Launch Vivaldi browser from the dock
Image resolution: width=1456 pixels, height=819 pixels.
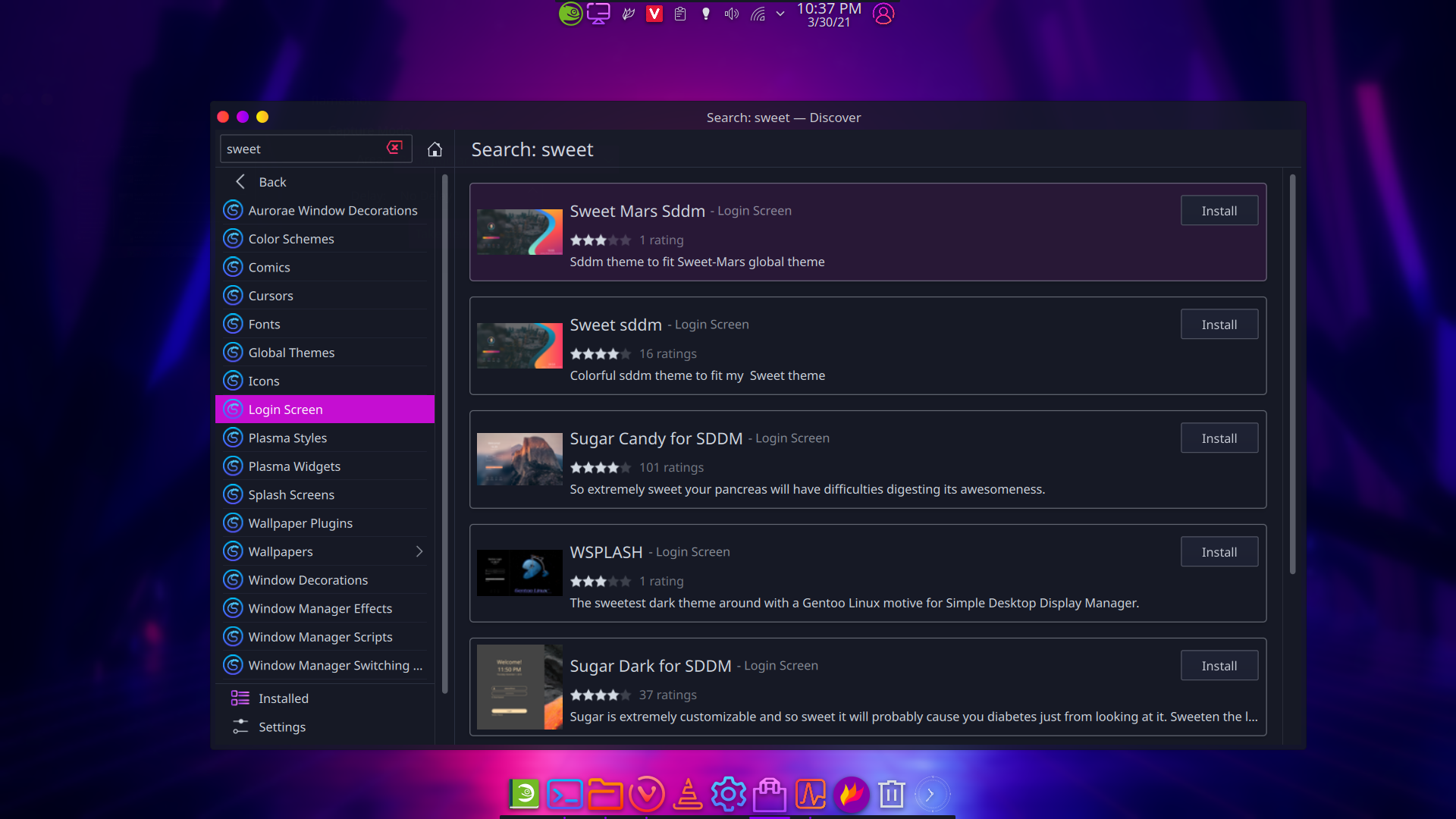coord(647,794)
